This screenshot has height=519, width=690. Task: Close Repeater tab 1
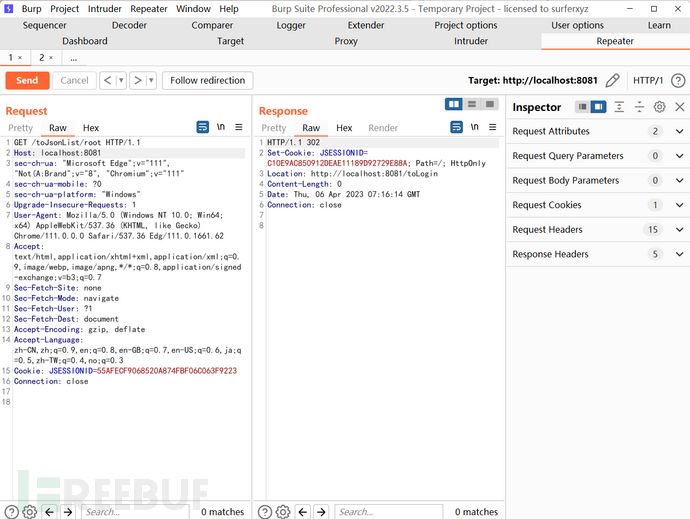[x=20, y=58]
